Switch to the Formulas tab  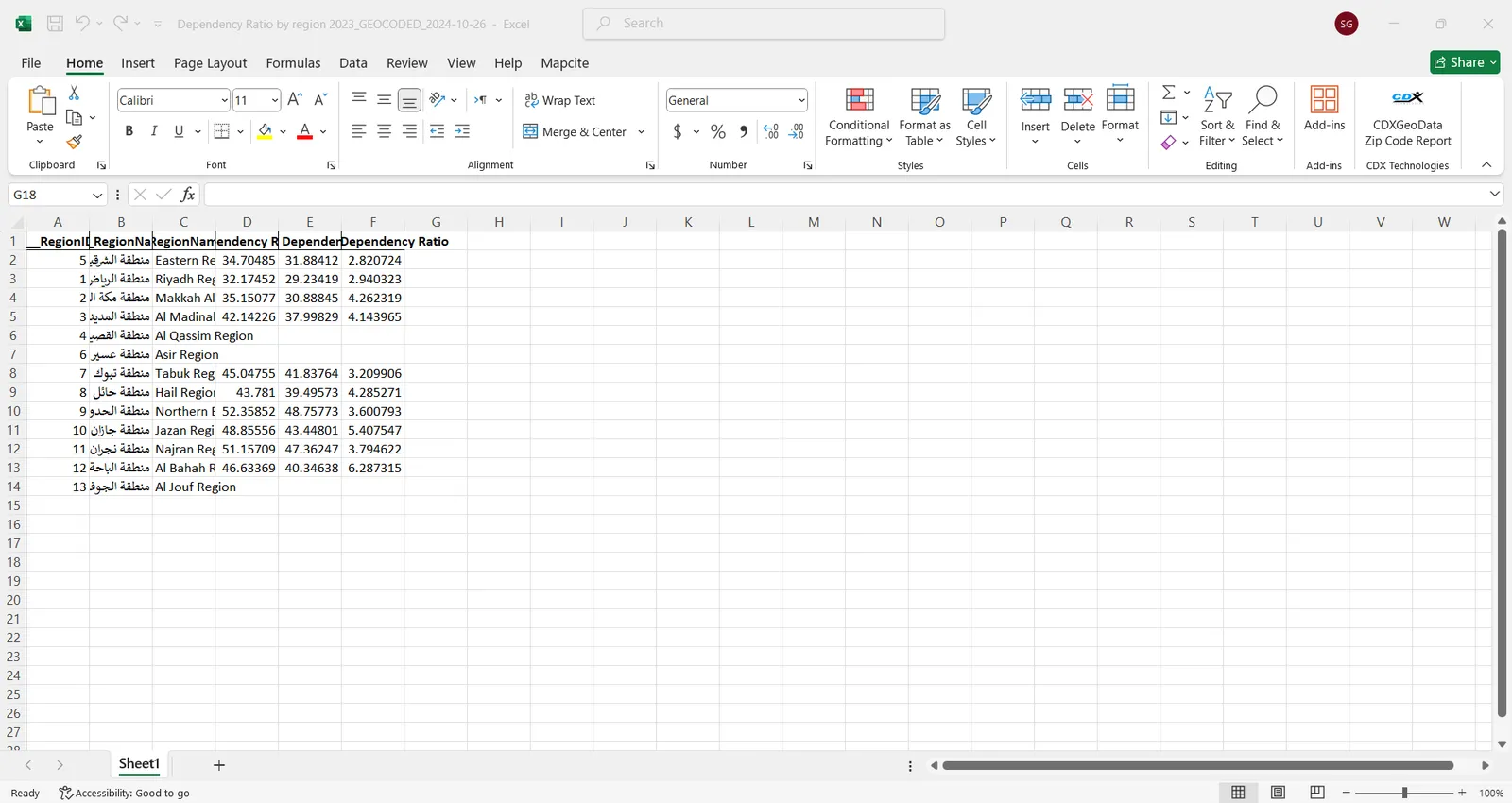click(x=293, y=62)
